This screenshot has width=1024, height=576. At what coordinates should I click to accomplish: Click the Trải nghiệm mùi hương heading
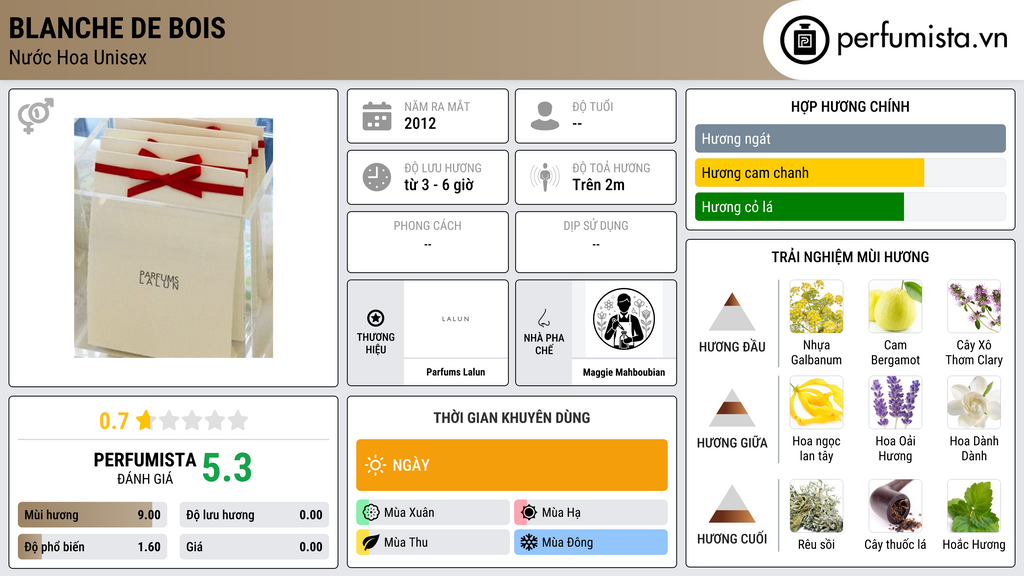pyautogui.click(x=850, y=257)
